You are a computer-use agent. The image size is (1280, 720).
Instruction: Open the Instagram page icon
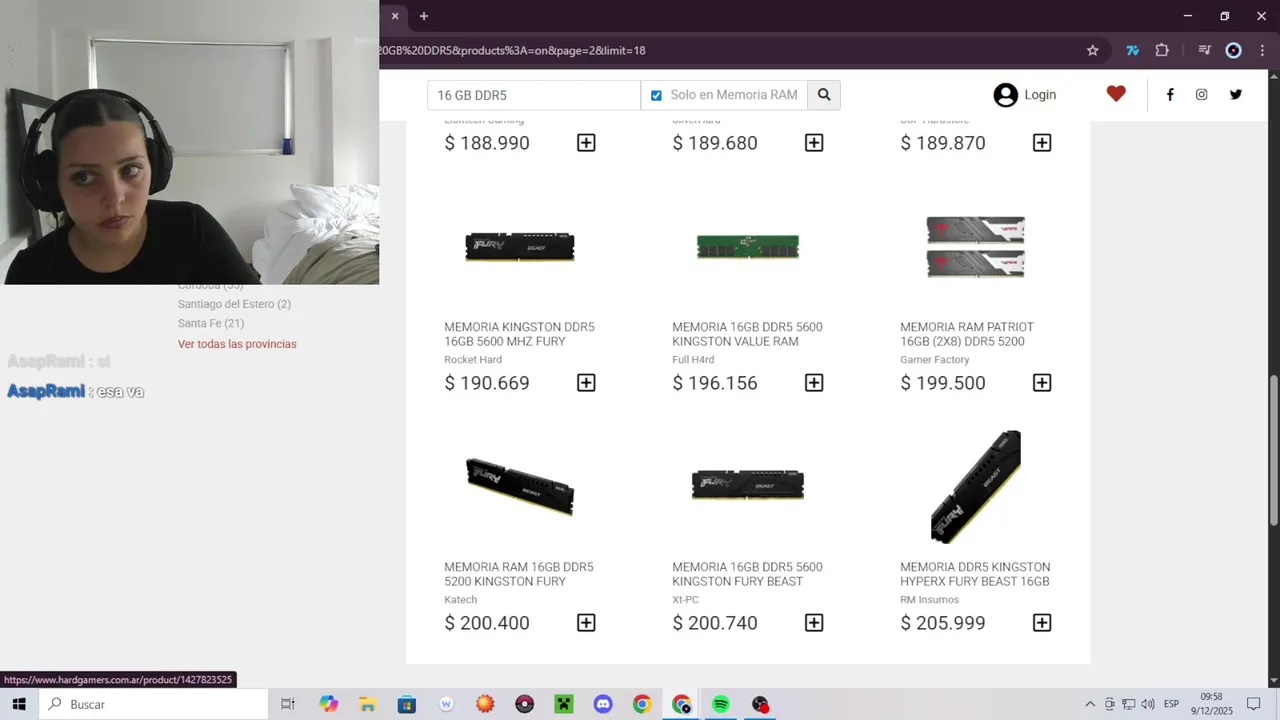(1202, 95)
